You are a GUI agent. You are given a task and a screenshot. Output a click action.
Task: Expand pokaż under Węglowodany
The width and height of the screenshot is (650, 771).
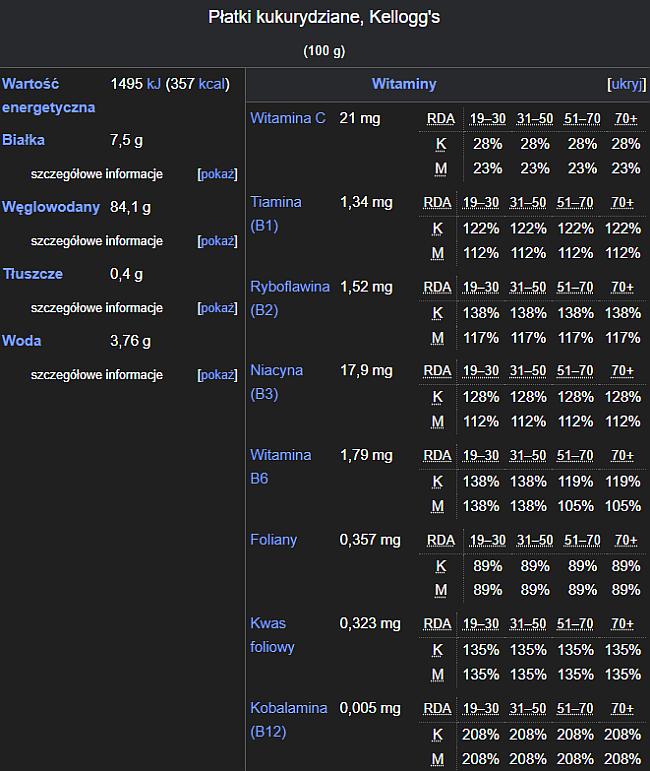click(217, 241)
